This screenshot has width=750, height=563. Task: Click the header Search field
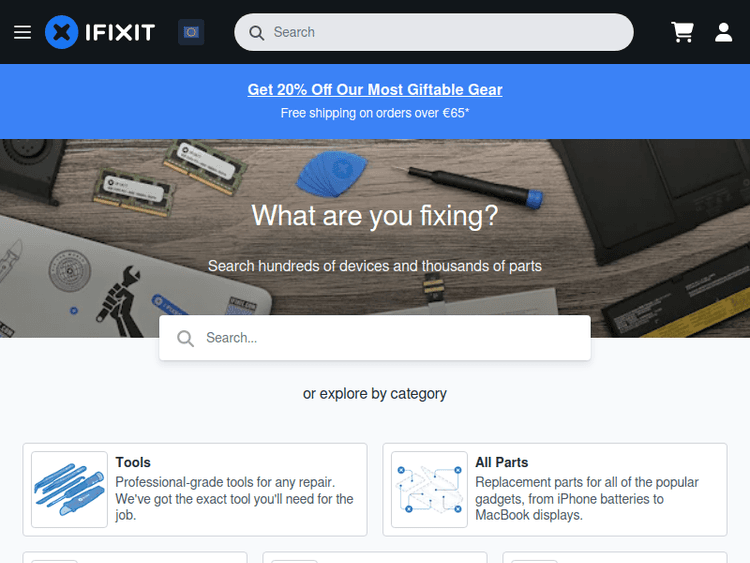(x=434, y=32)
